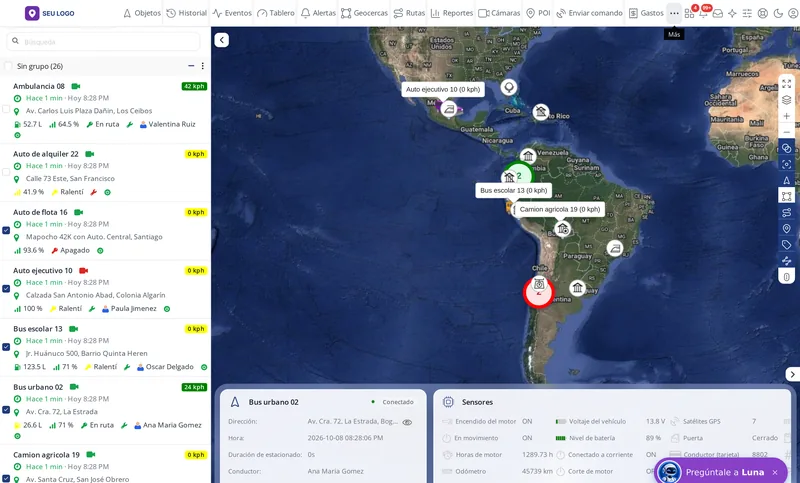This screenshot has height=483, width=800.
Task: Select the Auto de alquiler 22 checkbox
Action: click(6, 172)
